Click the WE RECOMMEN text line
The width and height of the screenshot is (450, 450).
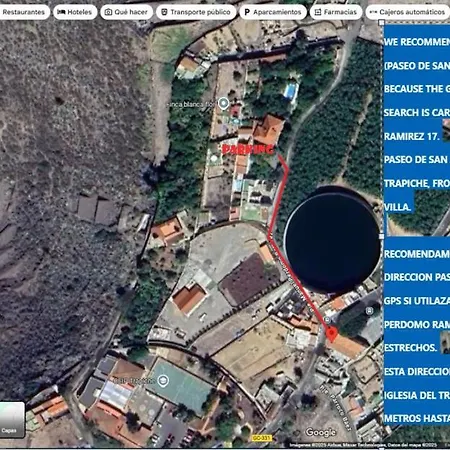click(417, 42)
